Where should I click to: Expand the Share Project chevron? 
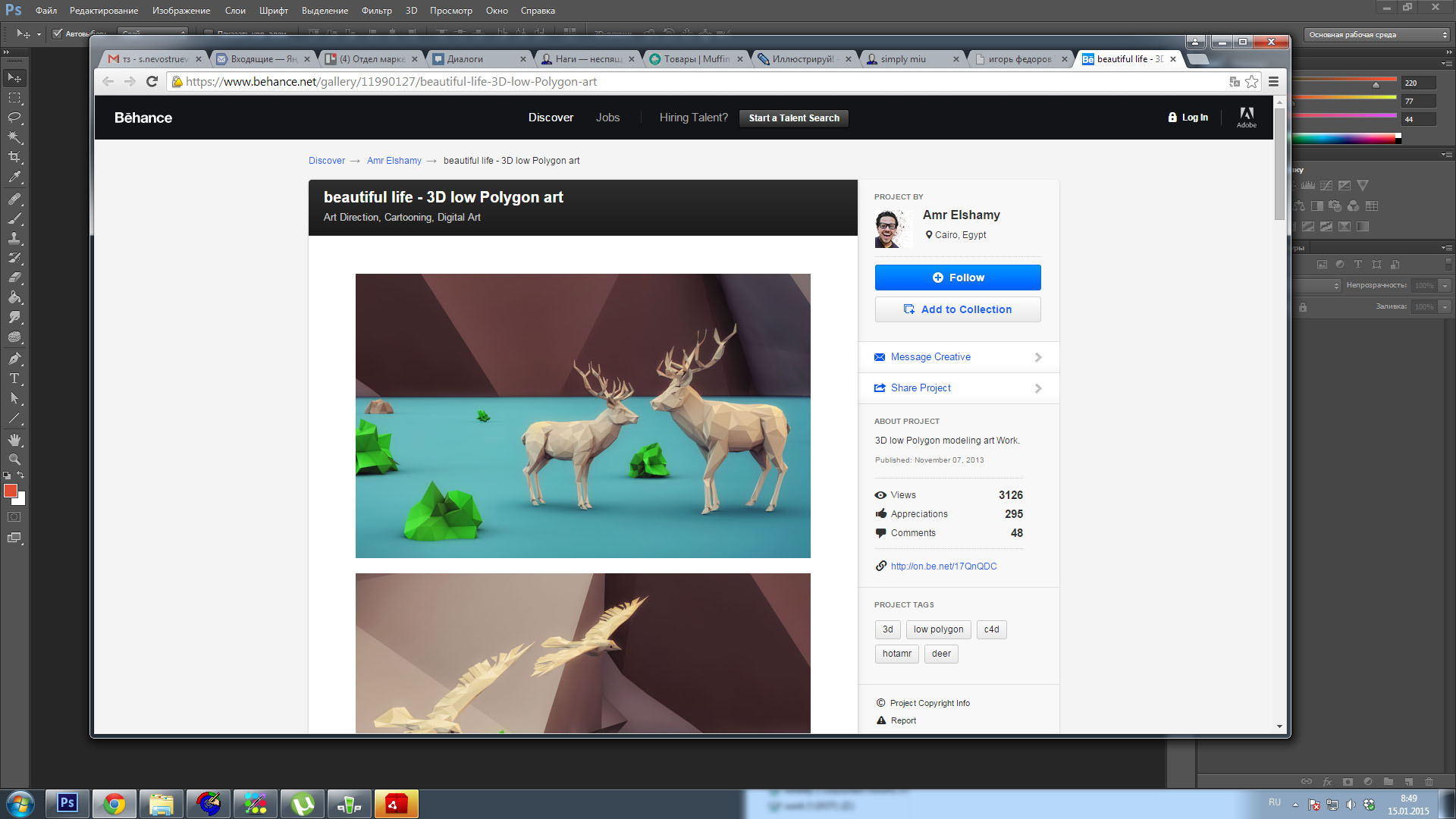[1038, 388]
